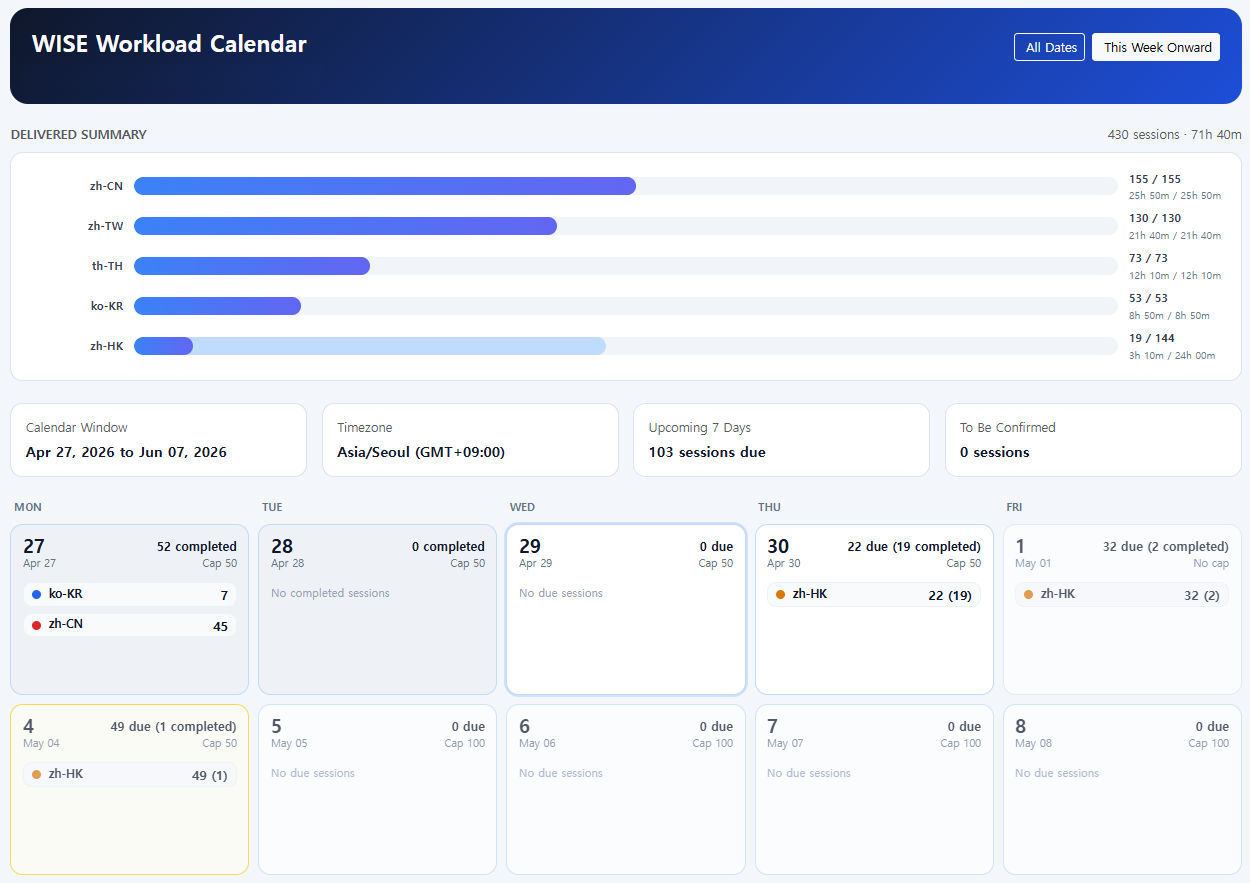The height and width of the screenshot is (883, 1250).
Task: Click the 32 due (2 completed) label
Action: (x=1166, y=547)
